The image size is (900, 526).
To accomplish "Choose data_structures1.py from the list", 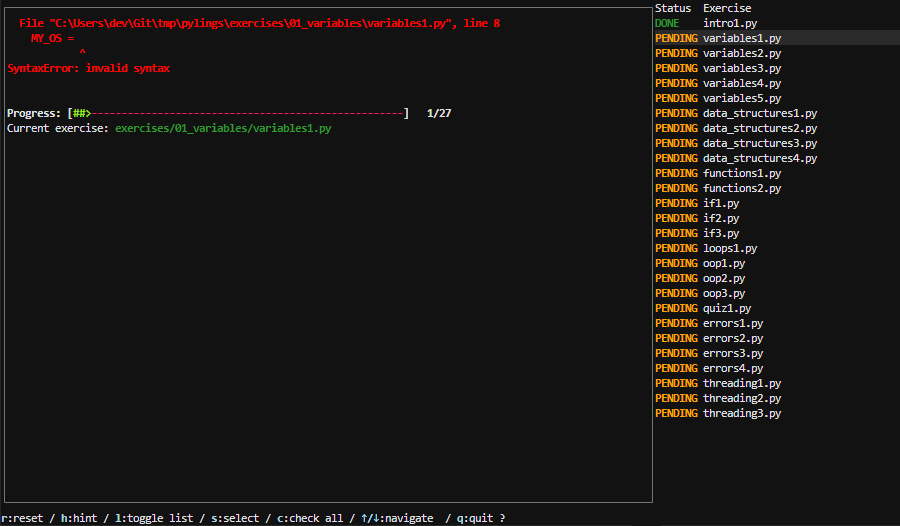I will pos(759,113).
